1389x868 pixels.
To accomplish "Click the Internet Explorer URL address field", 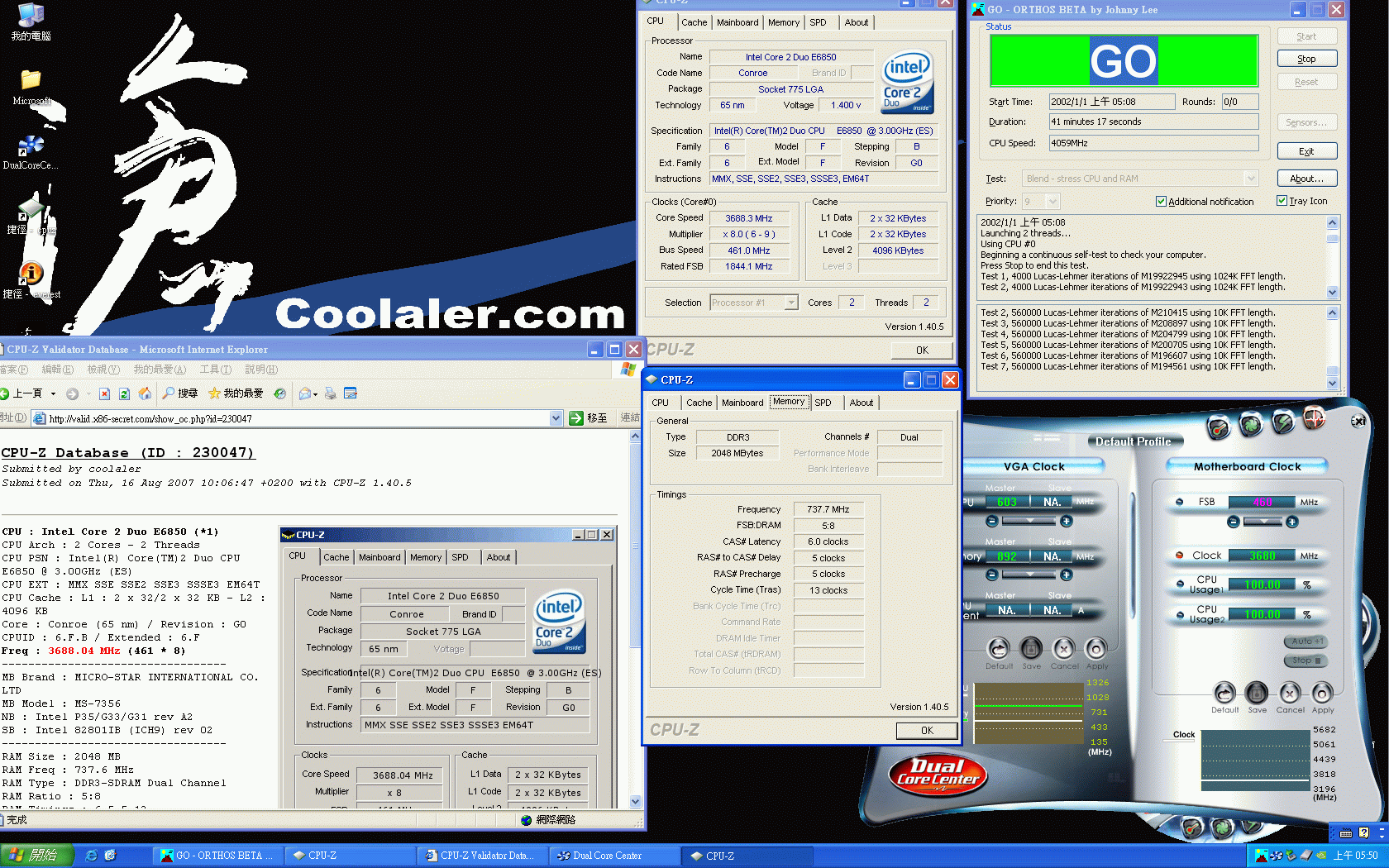I will coord(298,418).
